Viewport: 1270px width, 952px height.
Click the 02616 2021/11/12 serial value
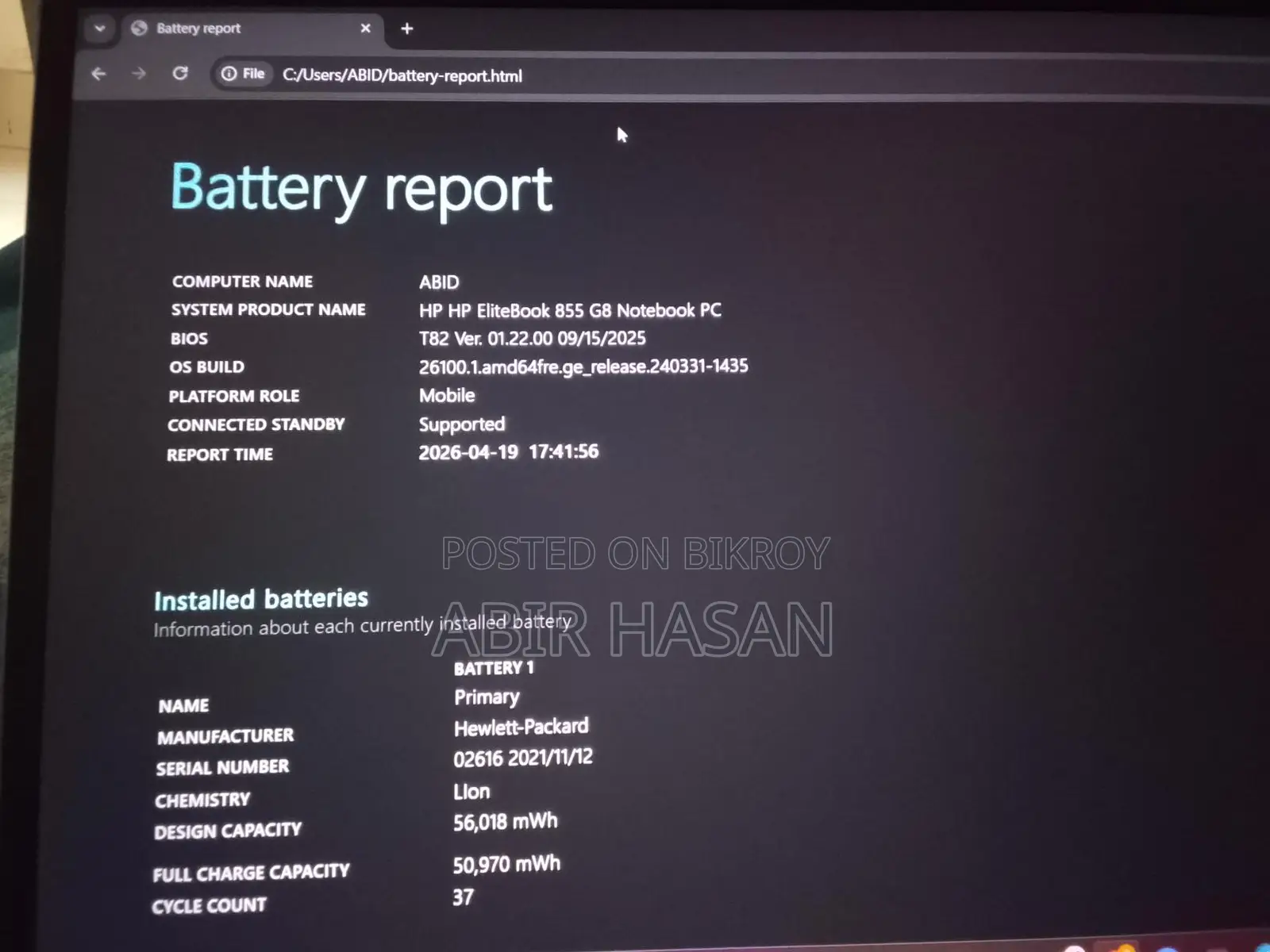click(x=523, y=758)
